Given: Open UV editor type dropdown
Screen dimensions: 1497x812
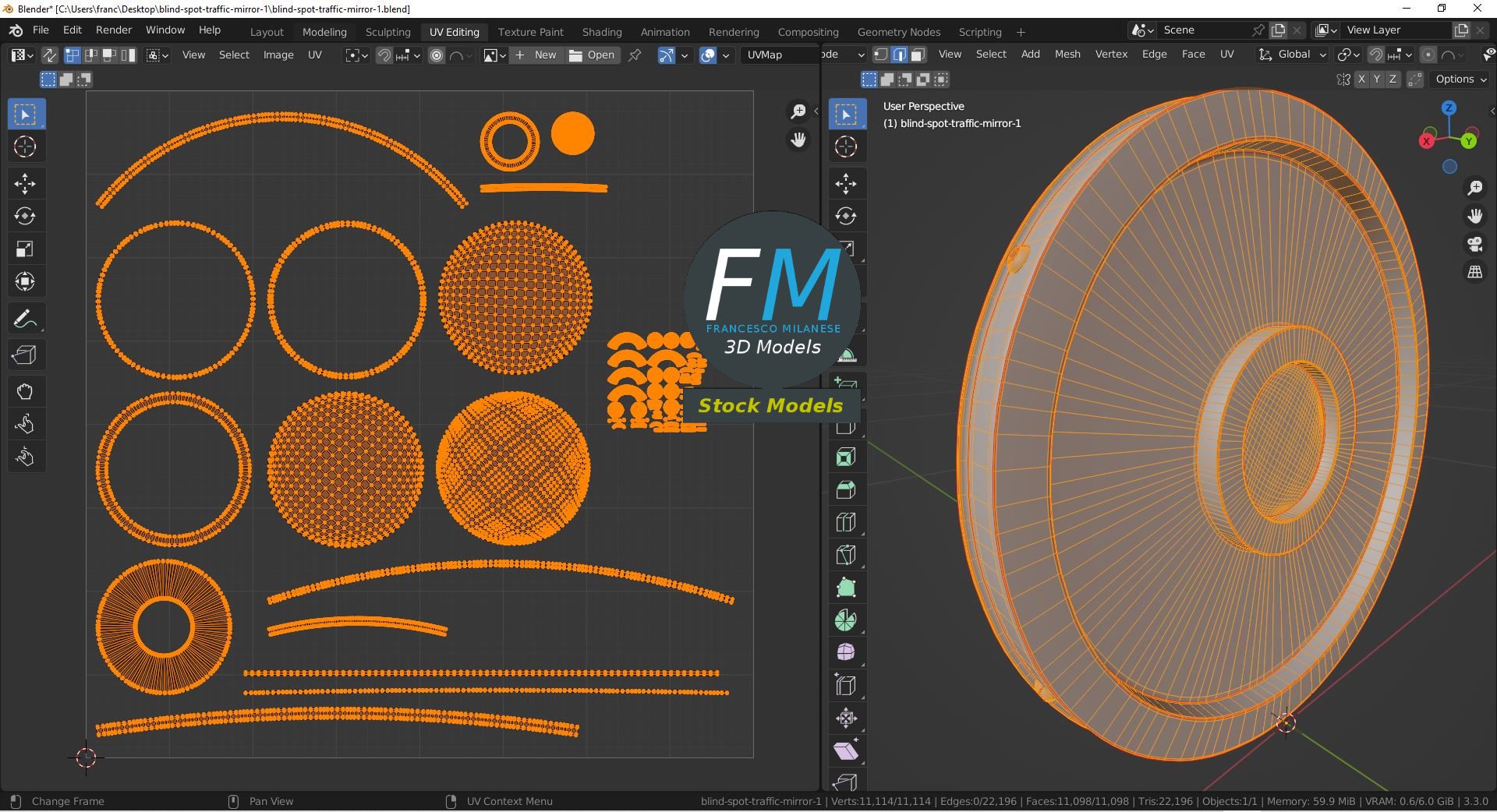Looking at the screenshot, I should coord(21,55).
